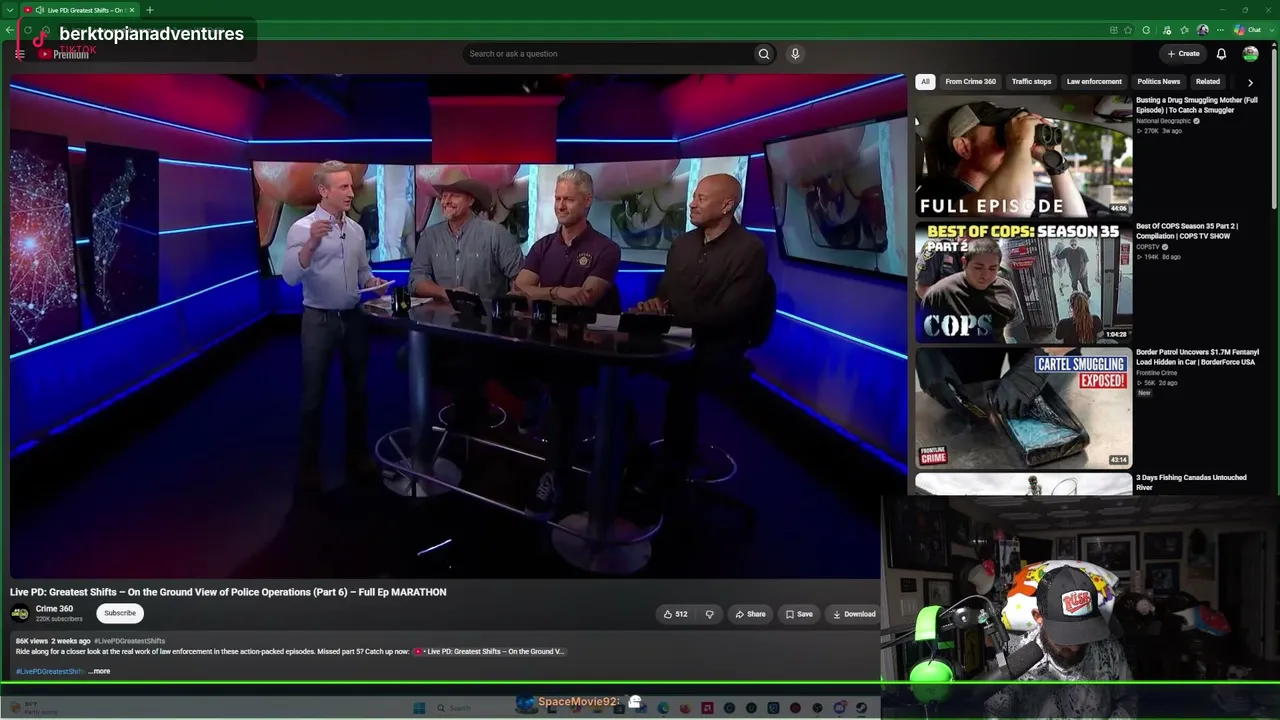Select the Related chip

click(1208, 82)
